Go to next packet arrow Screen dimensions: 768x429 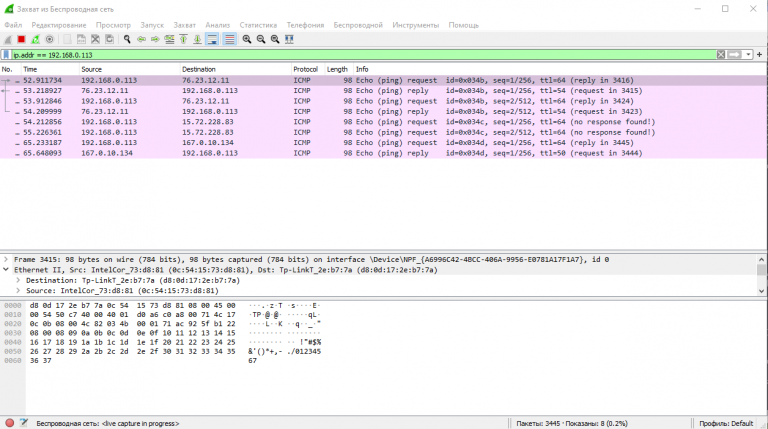[x=155, y=40]
